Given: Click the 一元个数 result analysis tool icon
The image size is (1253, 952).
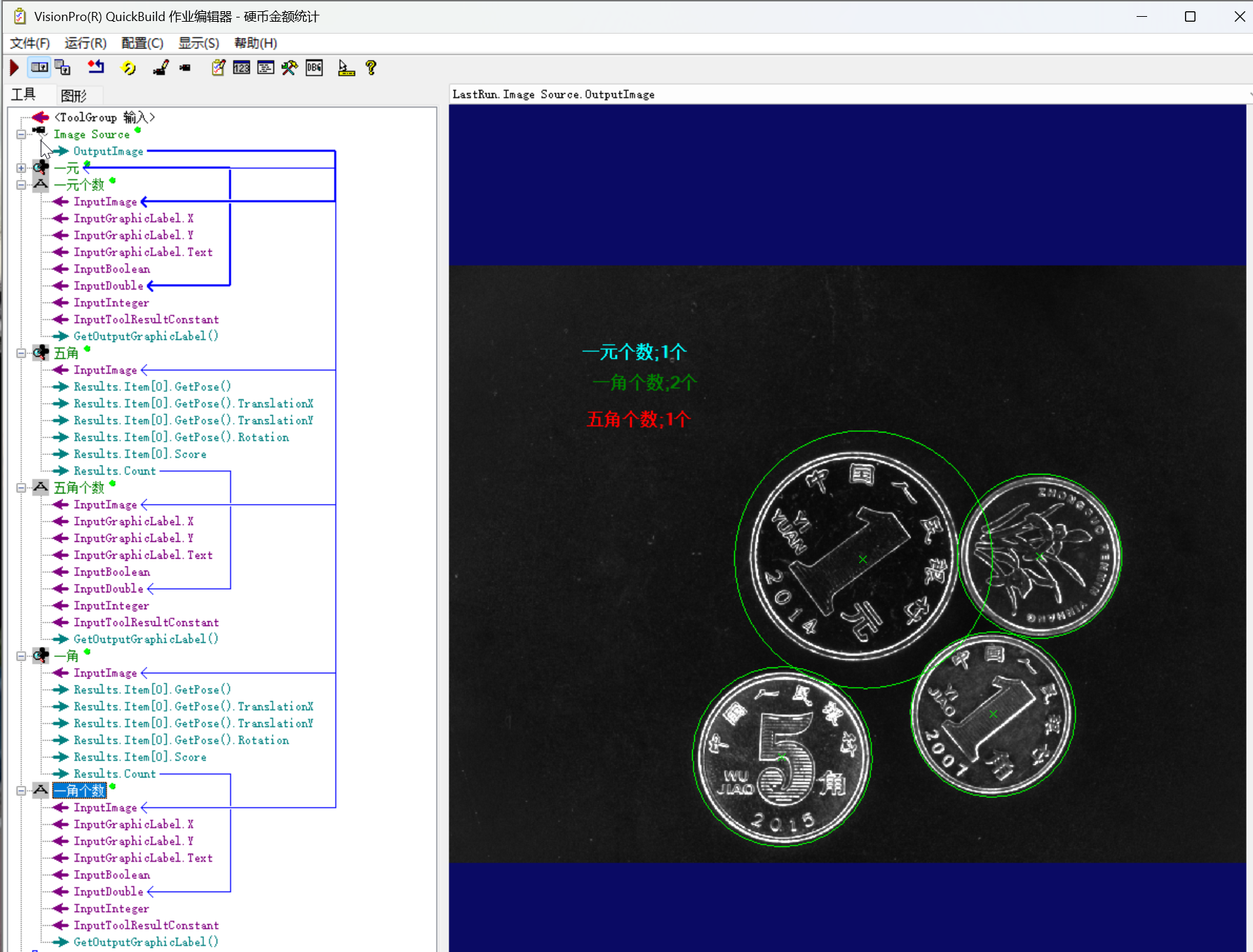Looking at the screenshot, I should (x=41, y=184).
